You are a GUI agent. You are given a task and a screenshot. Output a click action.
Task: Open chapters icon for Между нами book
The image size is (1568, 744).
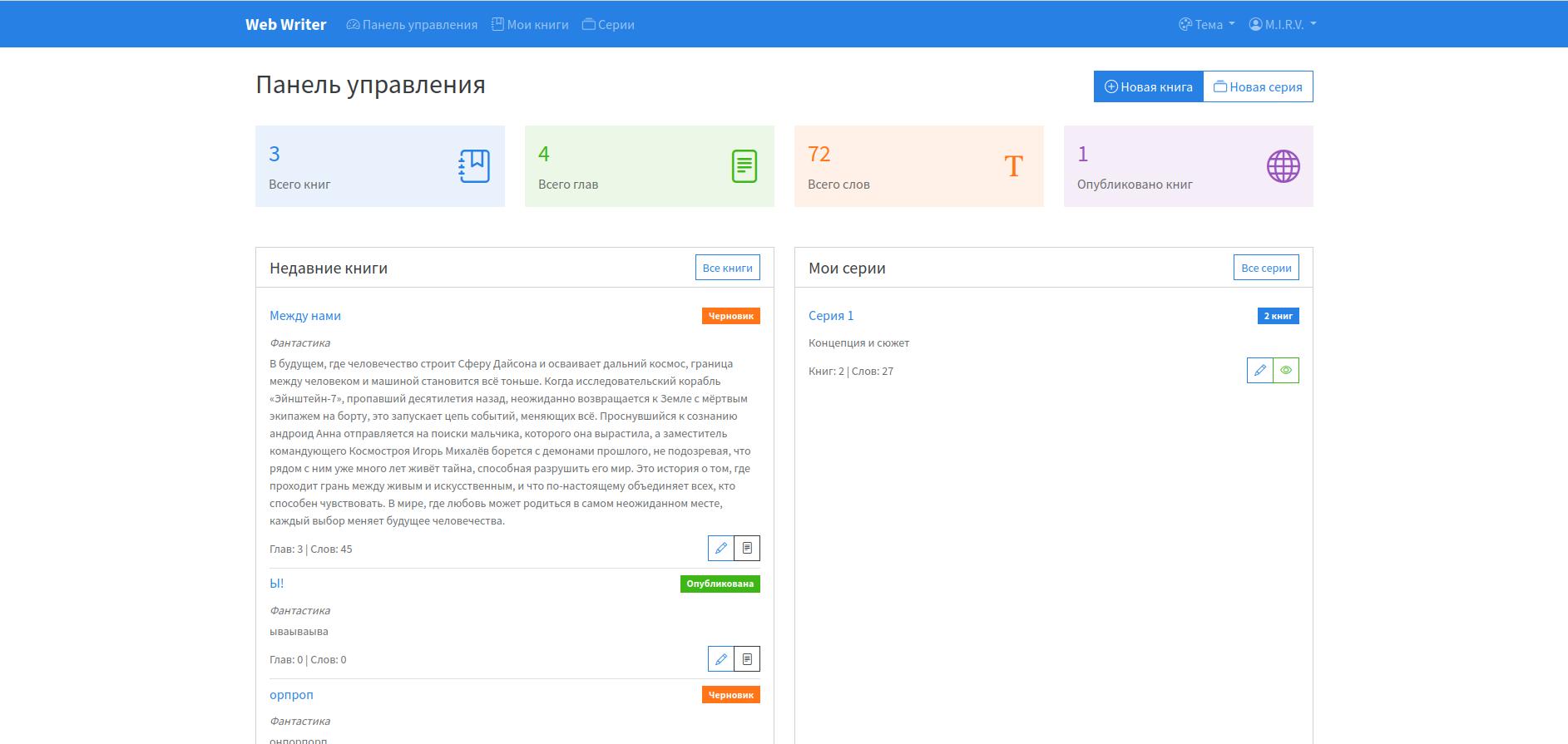pos(747,549)
